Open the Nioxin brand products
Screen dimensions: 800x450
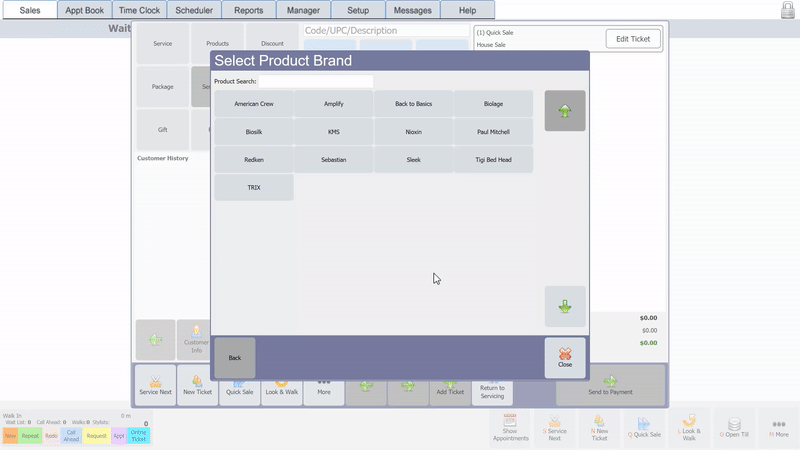pos(413,132)
